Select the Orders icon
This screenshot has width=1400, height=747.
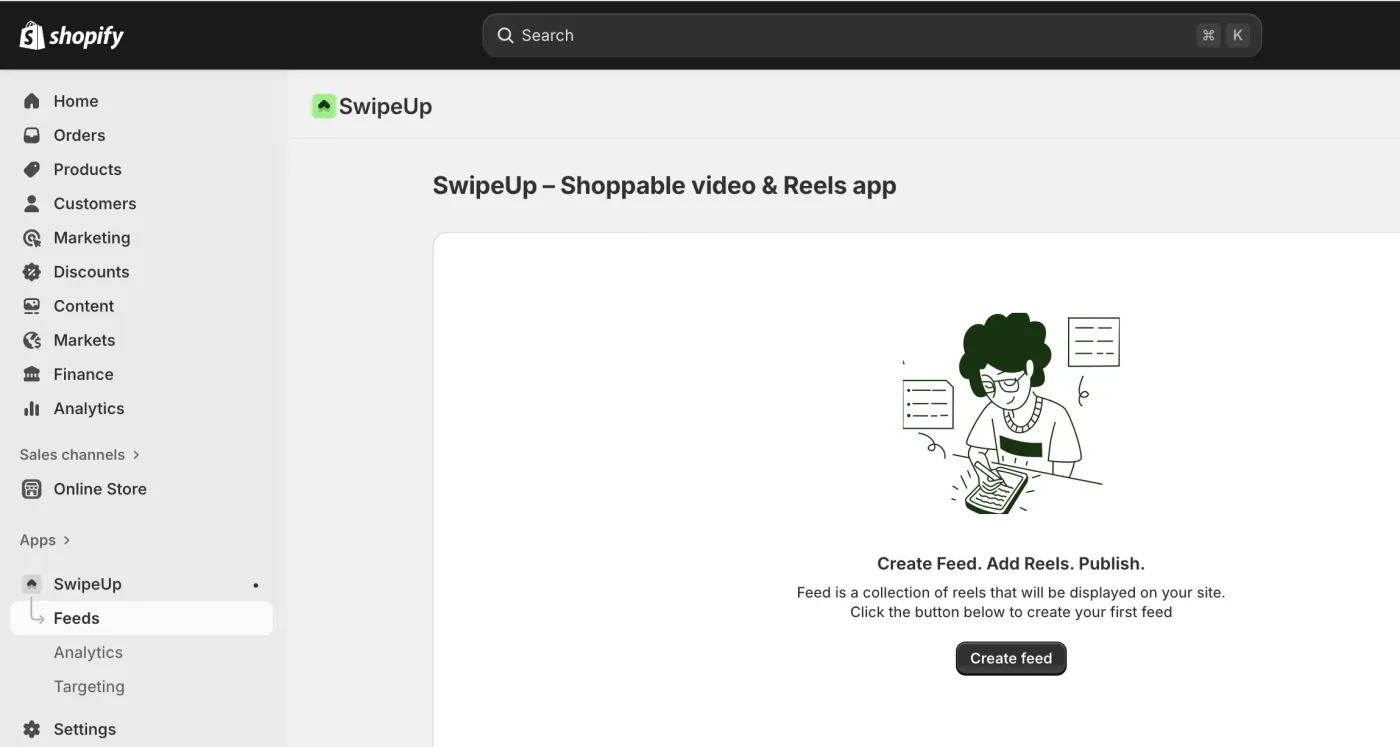pos(31,135)
